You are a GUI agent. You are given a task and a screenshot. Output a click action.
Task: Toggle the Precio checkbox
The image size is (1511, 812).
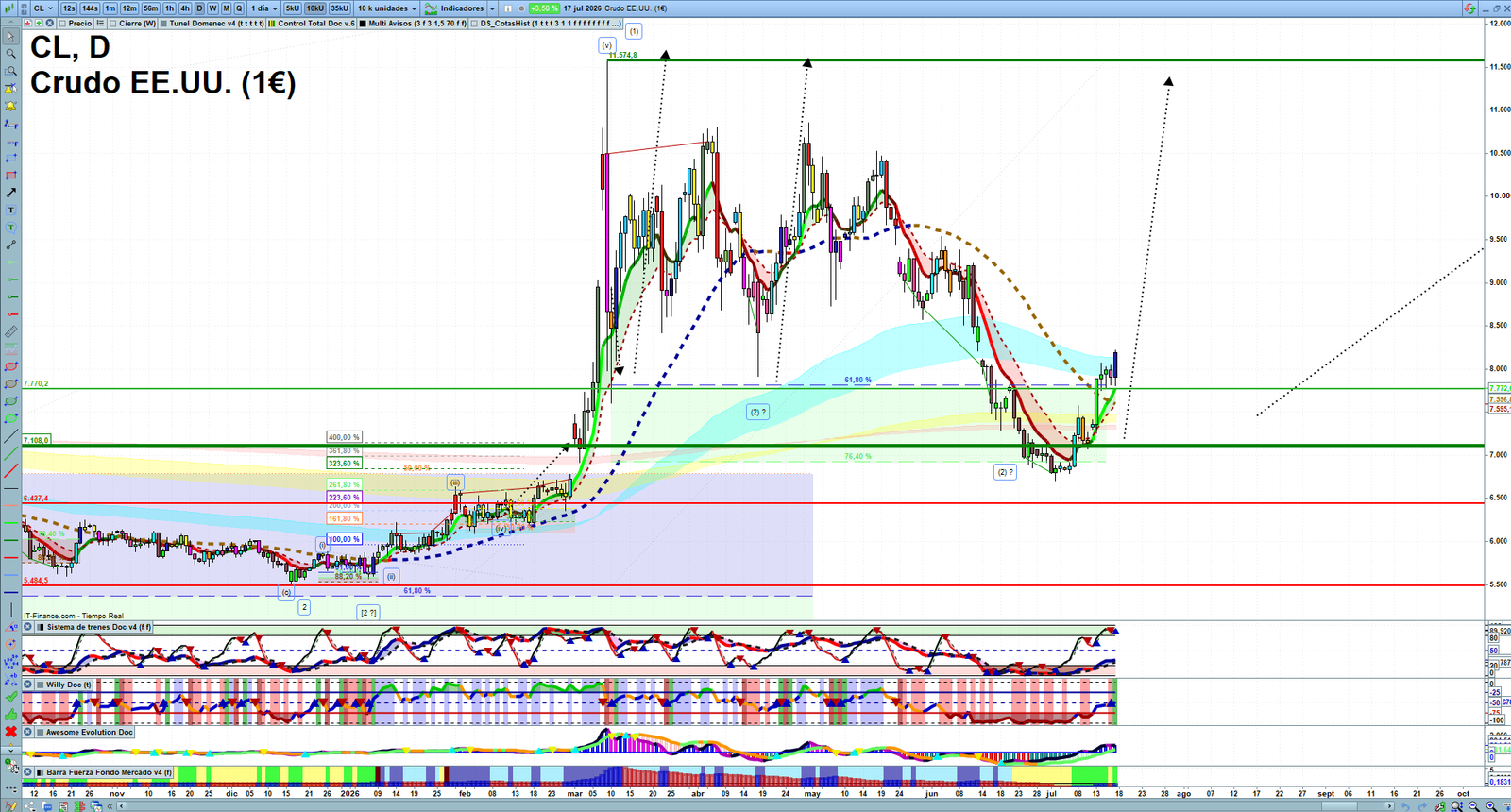click(x=62, y=23)
